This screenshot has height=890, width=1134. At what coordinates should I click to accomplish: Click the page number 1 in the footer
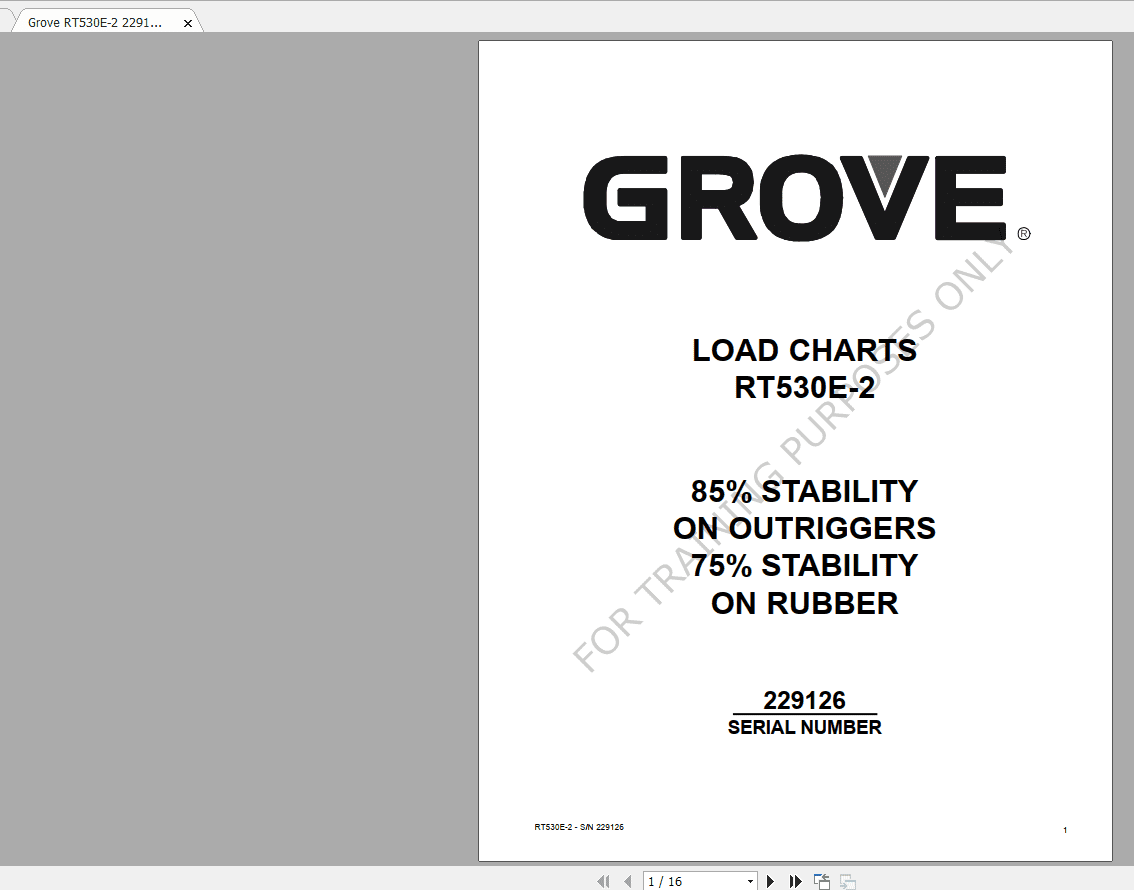point(1066,829)
